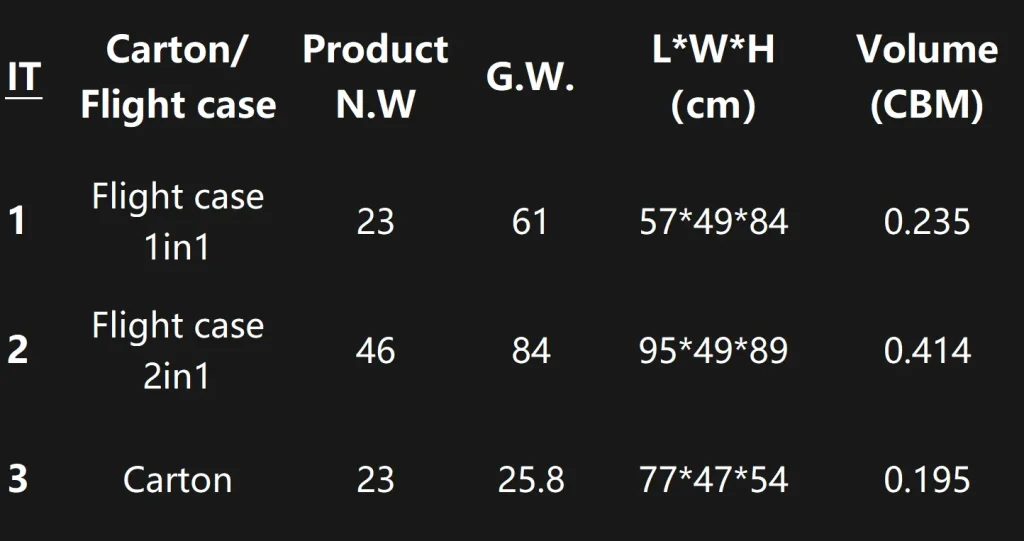The height and width of the screenshot is (541, 1024).
Task: Select the Carton/Flight case column header
Action: point(178,77)
